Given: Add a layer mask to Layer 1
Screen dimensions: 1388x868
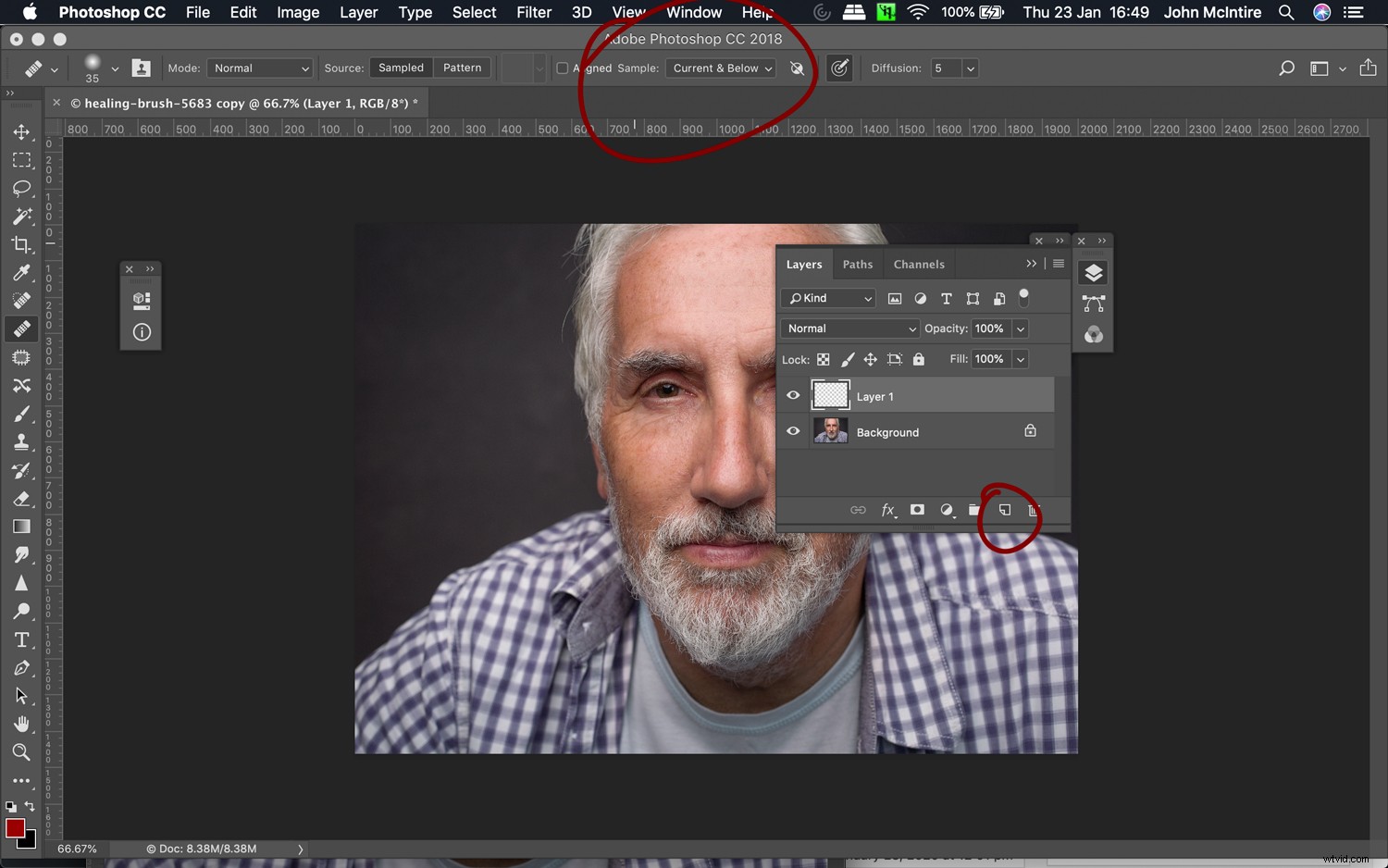Looking at the screenshot, I should [x=917, y=510].
